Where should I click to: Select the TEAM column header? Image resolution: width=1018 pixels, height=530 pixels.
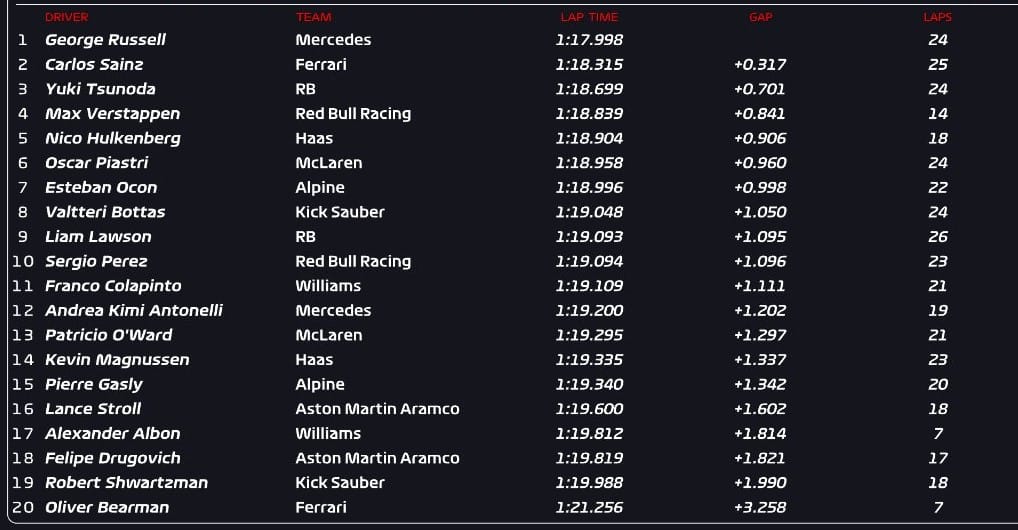pyautogui.click(x=314, y=17)
